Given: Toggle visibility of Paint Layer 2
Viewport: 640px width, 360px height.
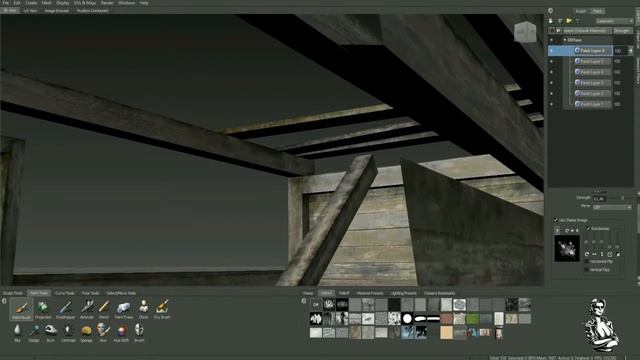Looking at the screenshot, I should 551,93.
